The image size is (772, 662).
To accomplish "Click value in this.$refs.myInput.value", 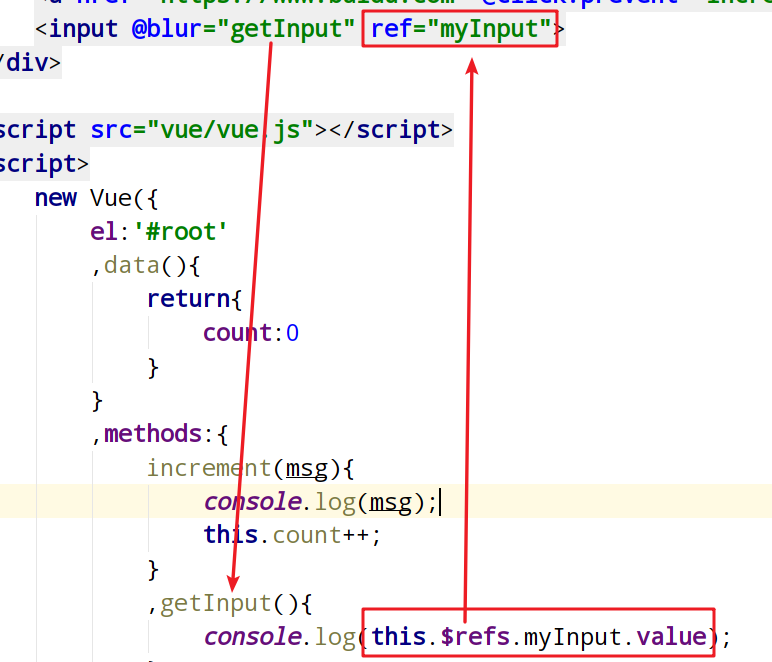I will pos(672,637).
